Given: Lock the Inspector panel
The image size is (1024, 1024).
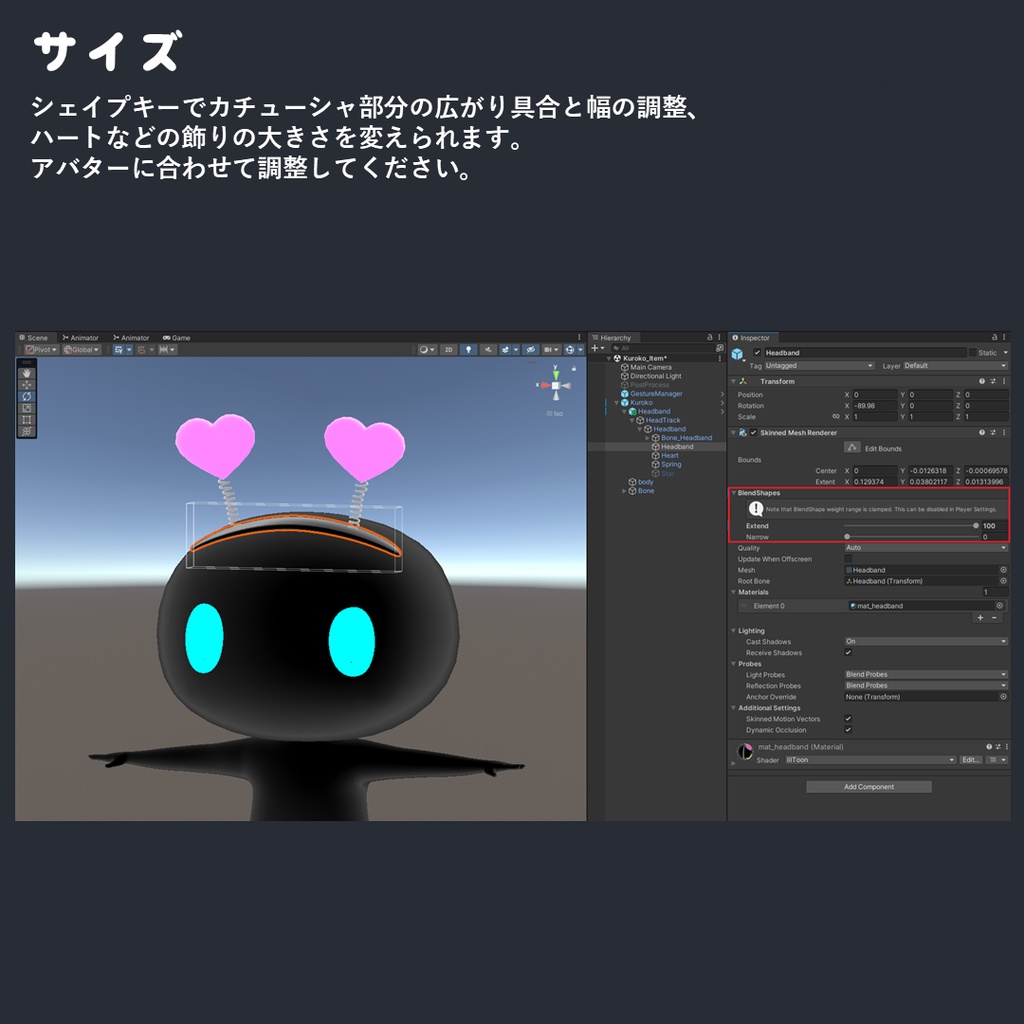Looking at the screenshot, I should pos(992,337).
